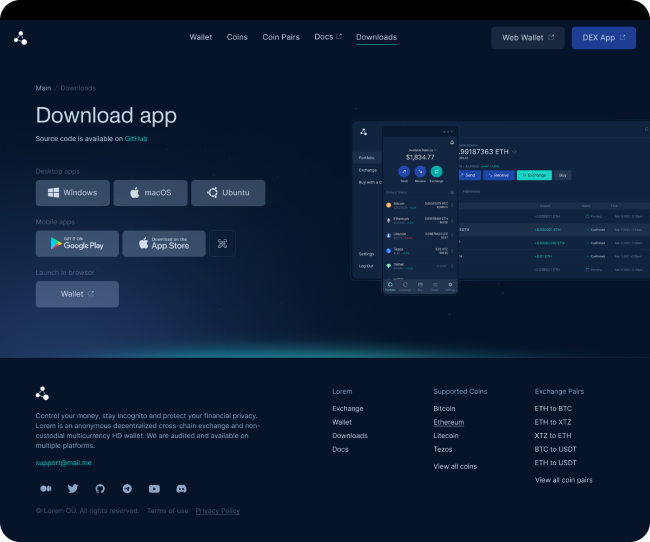Select the Downloads nav item
This screenshot has width=650, height=542.
tap(376, 37)
